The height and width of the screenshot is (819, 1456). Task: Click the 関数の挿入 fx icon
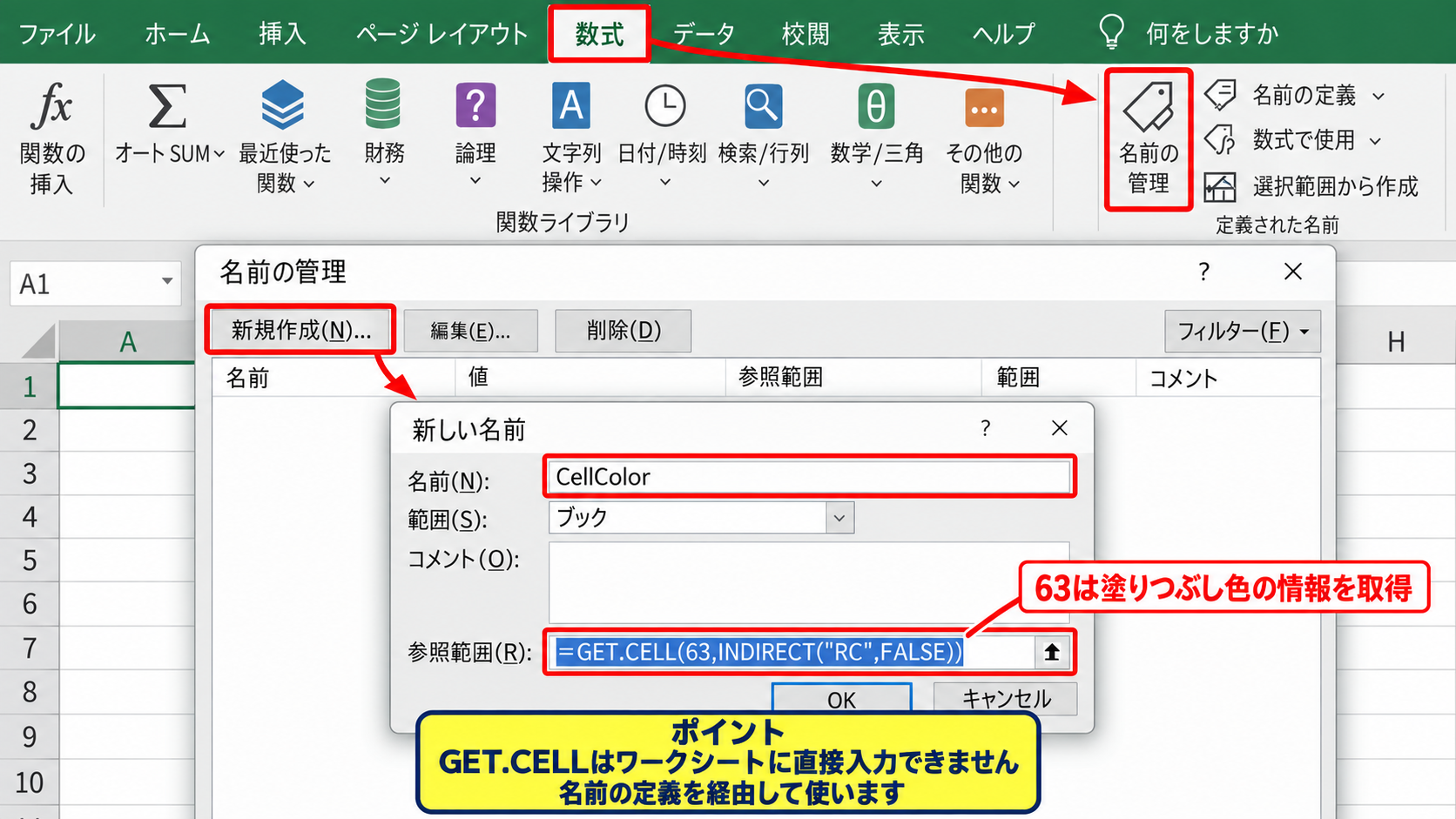point(51,106)
